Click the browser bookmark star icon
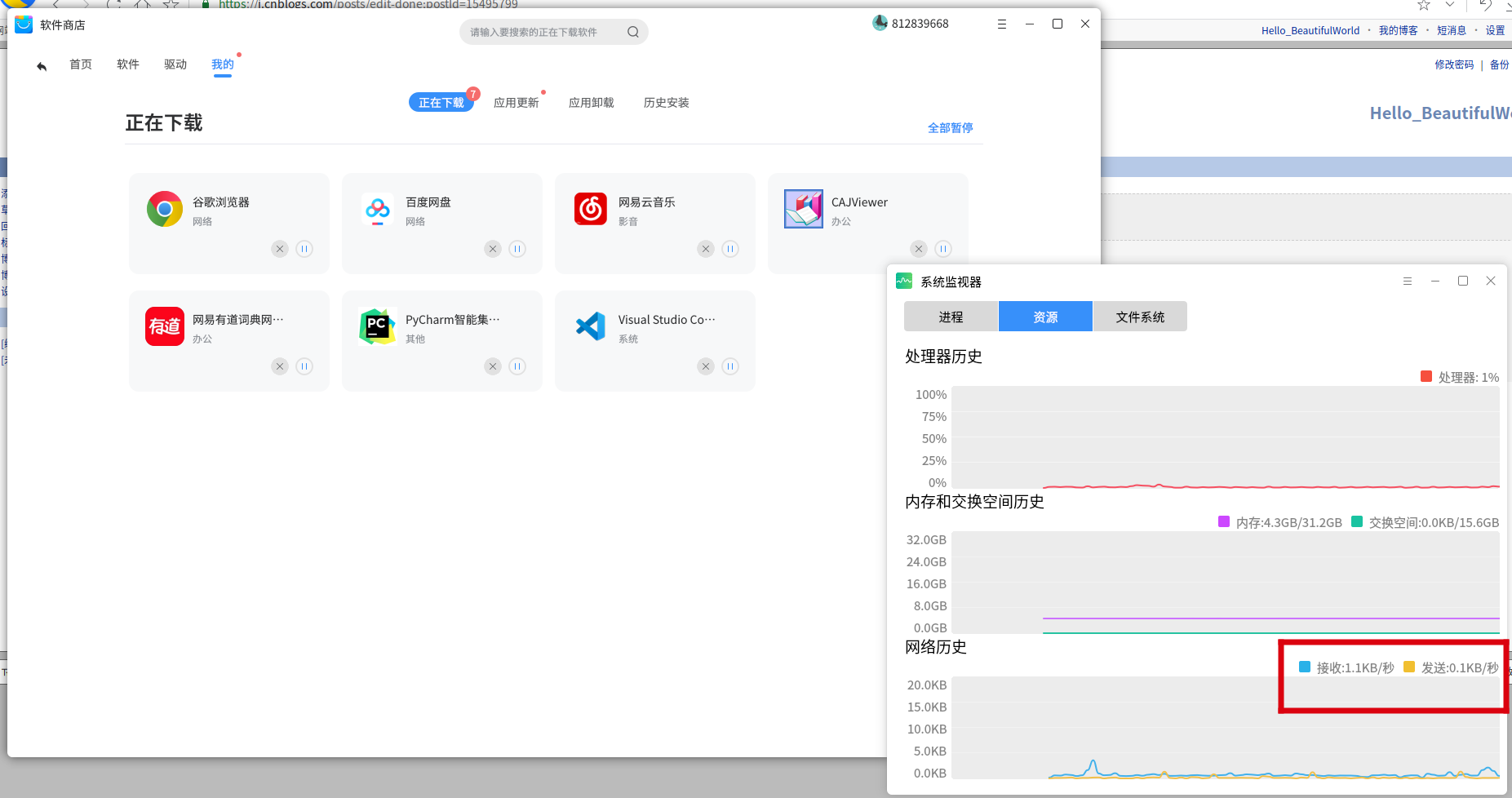Screen dimensions: 1512x798 click(1424, 5)
